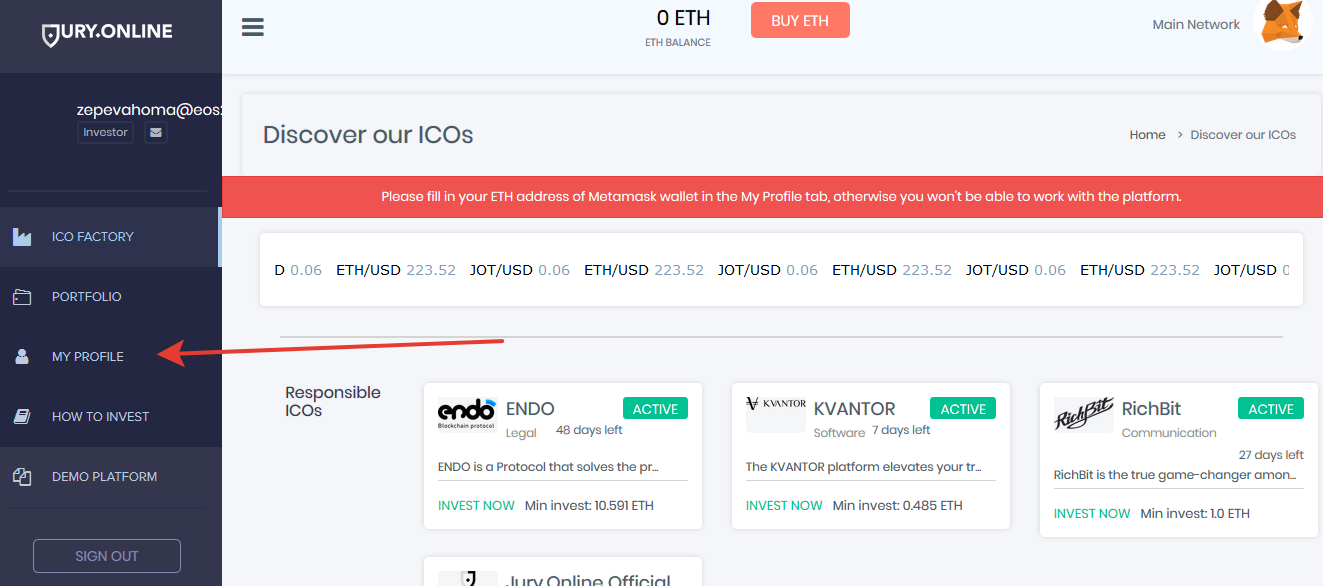
Task: Click the red wallet warning banner
Action: pos(772,197)
